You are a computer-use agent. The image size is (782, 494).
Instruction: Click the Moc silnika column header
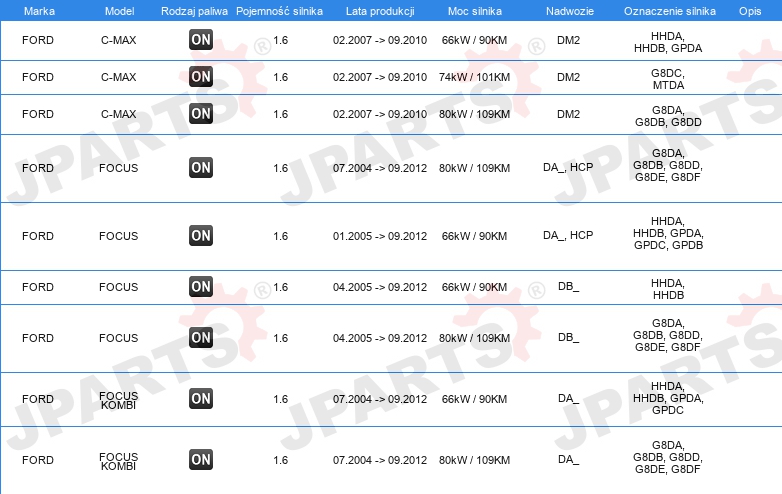tap(474, 11)
